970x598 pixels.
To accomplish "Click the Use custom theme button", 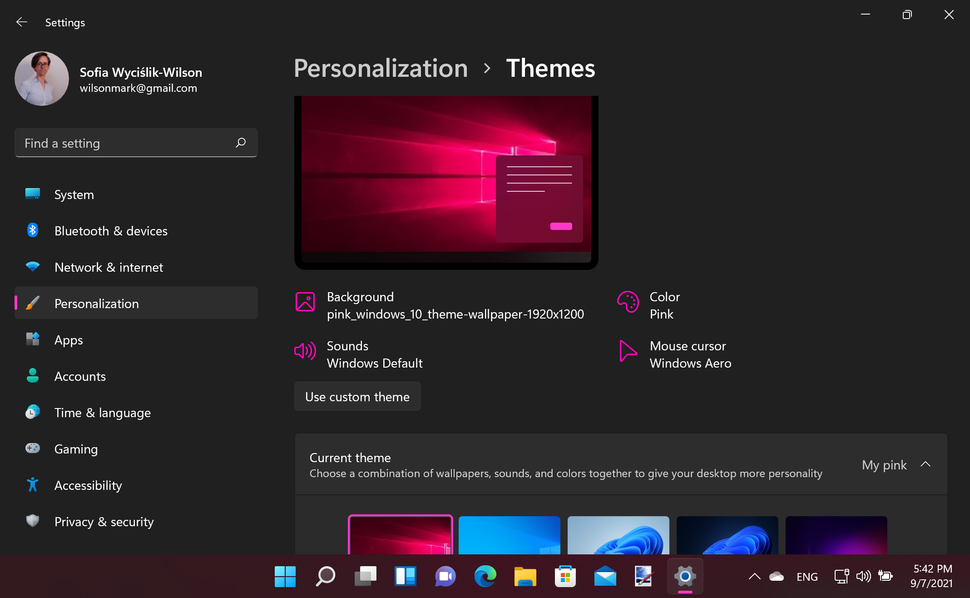I will point(357,396).
